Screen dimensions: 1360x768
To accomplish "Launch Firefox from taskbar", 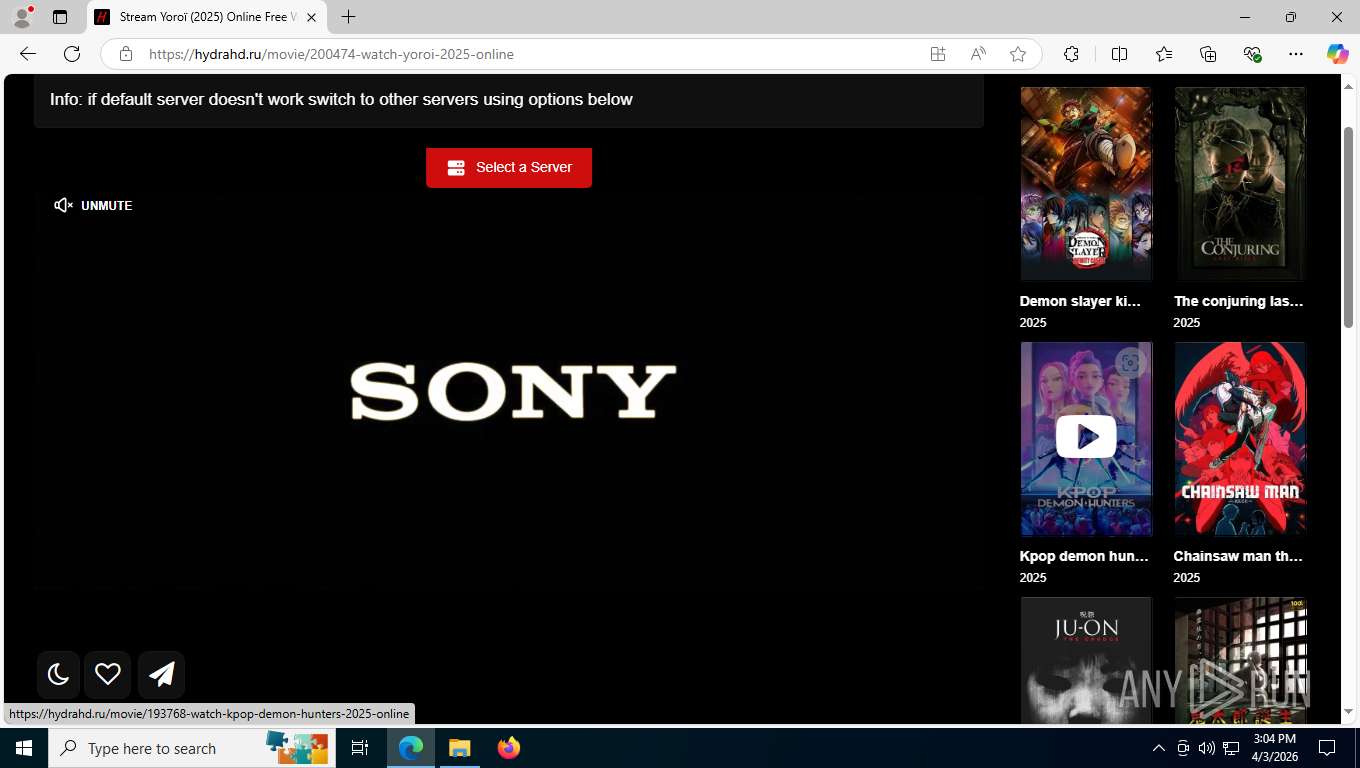I will (x=508, y=748).
